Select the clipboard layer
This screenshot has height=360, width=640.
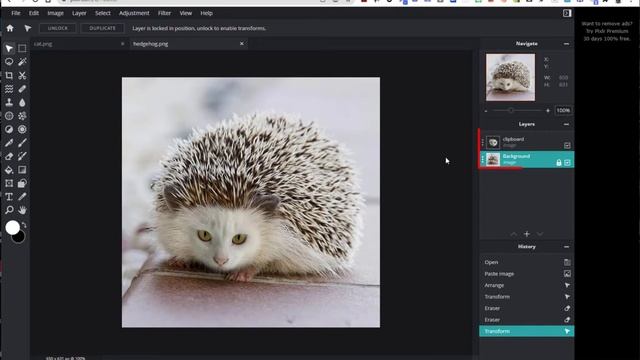[527, 142]
